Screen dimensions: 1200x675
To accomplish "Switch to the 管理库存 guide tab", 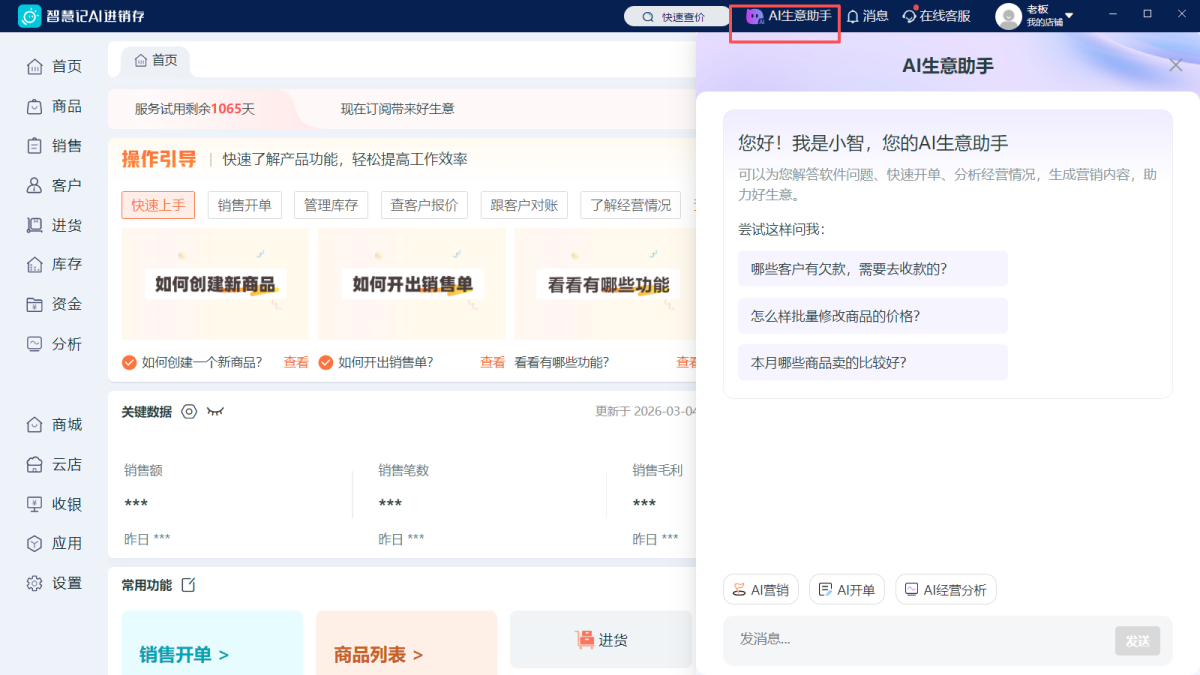I will (331, 205).
